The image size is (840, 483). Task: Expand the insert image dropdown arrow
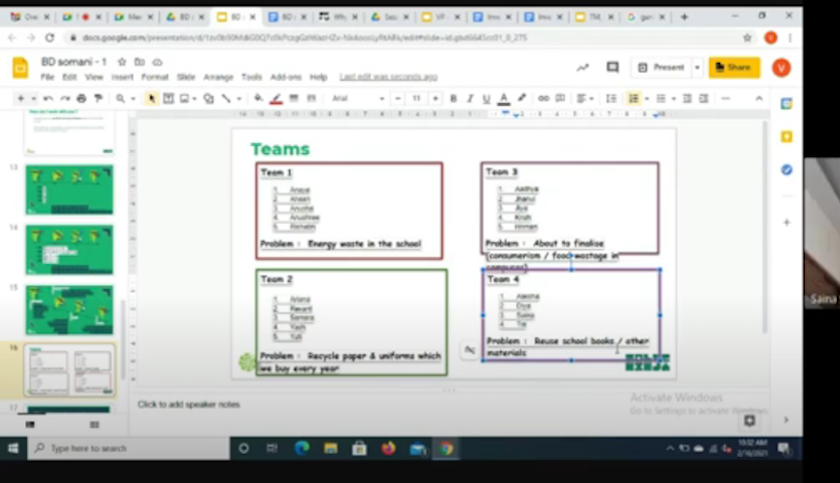coord(194,99)
